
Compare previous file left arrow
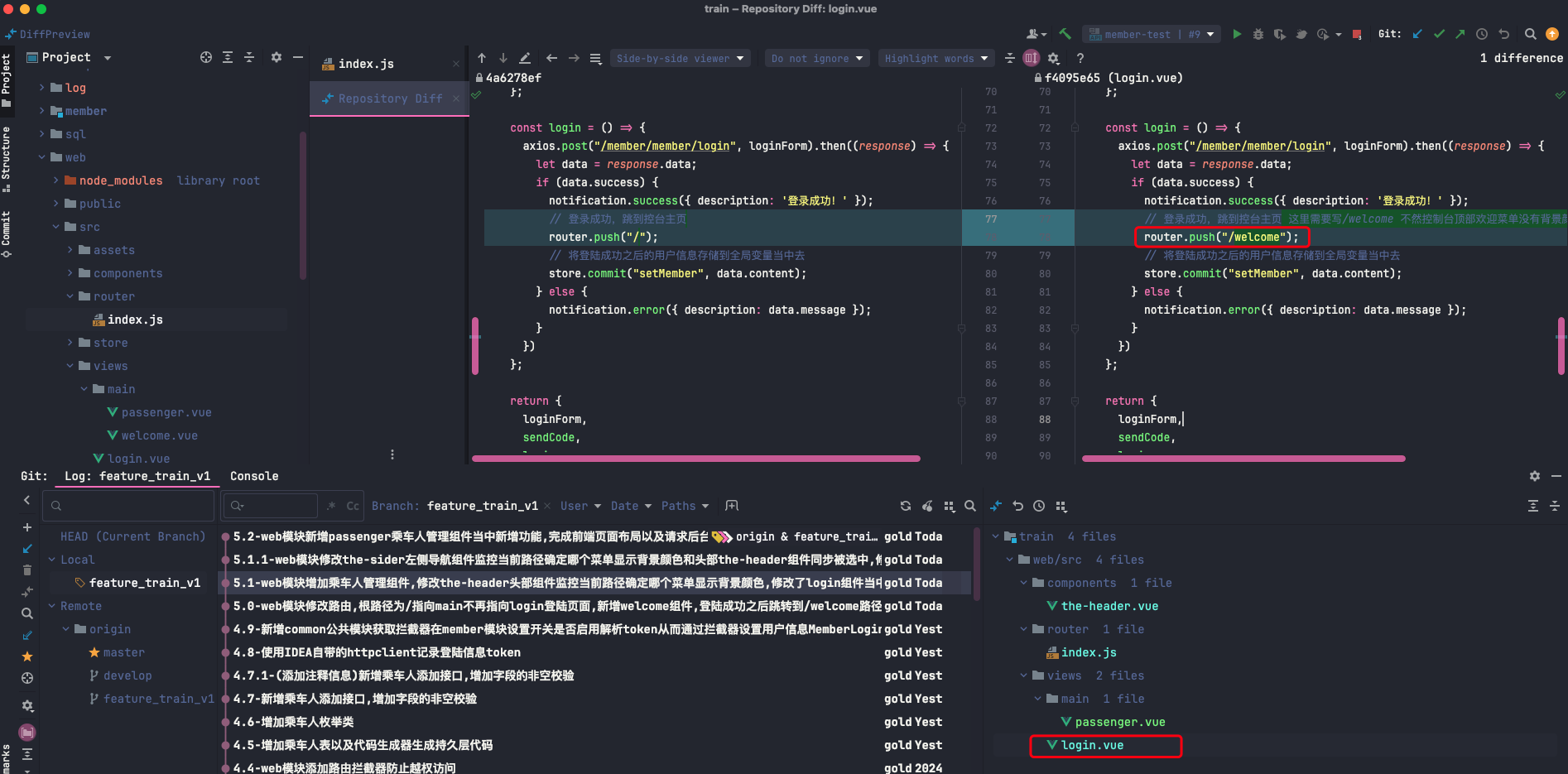click(x=552, y=58)
